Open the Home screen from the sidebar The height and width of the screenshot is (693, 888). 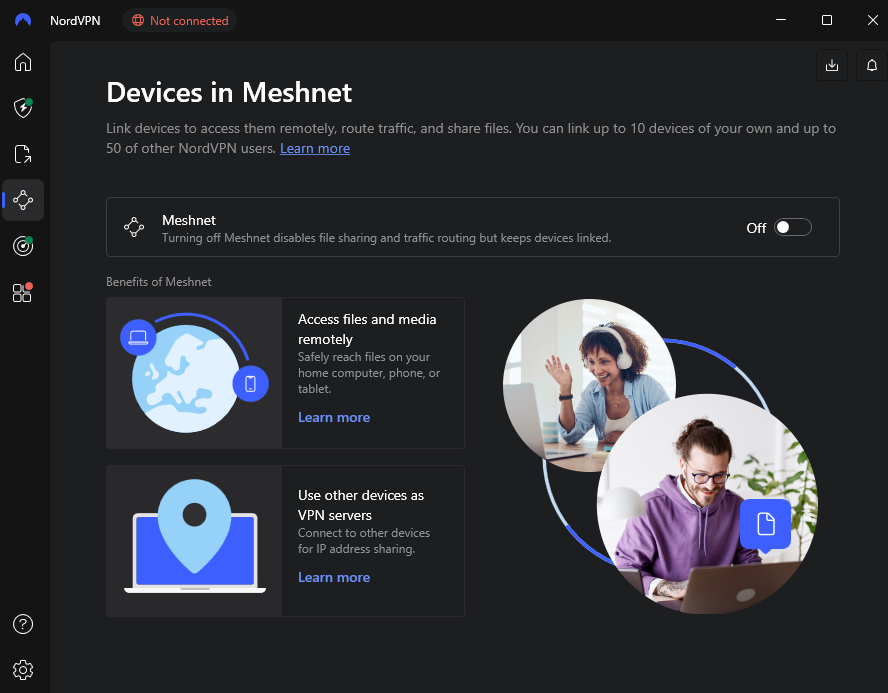point(23,62)
